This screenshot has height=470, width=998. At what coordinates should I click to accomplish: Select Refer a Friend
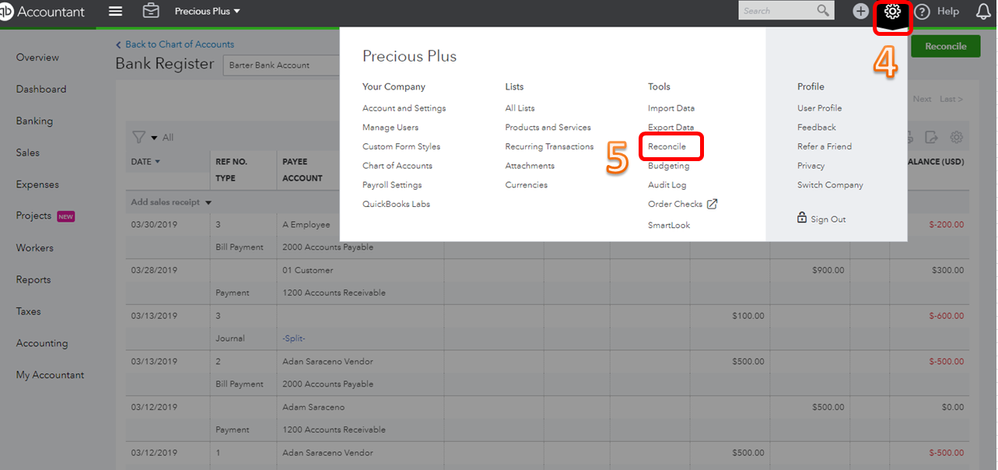pyautogui.click(x=824, y=146)
